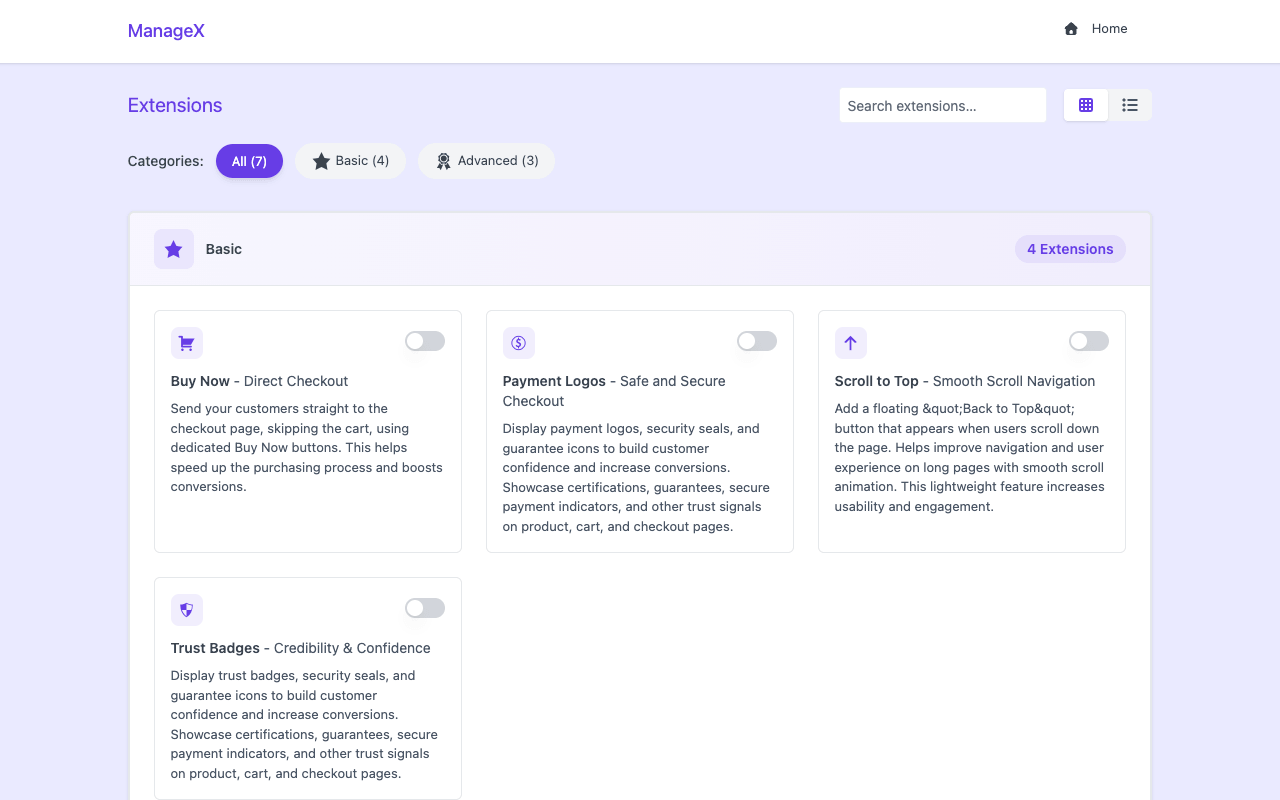
Task: Click the Trust Badges shield icon
Action: point(187,610)
